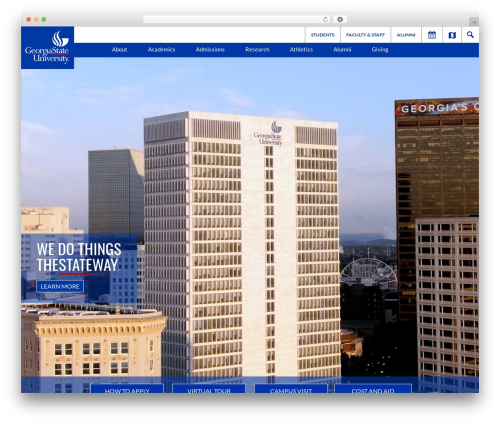Click the How To Apply button
The image size is (500, 423).
click(127, 388)
